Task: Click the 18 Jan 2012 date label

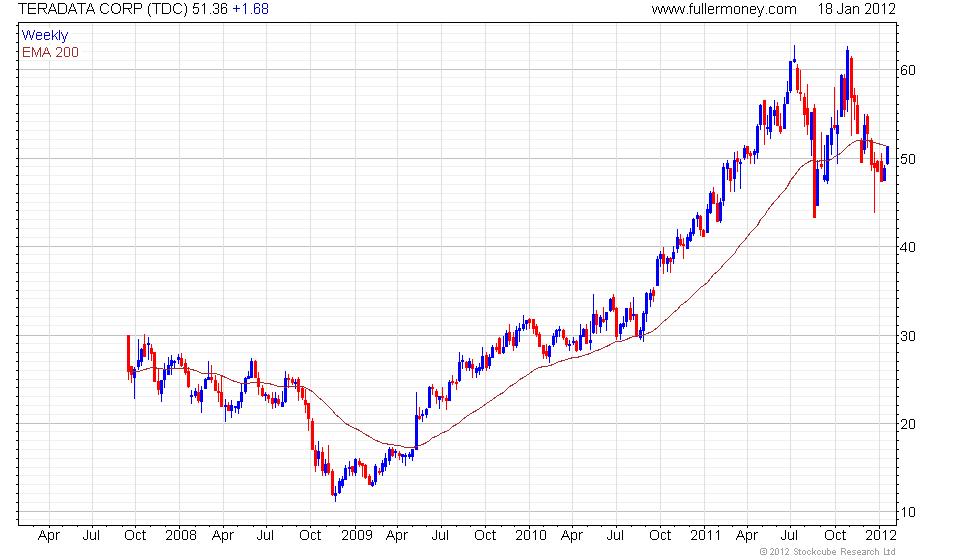Action: (856, 9)
